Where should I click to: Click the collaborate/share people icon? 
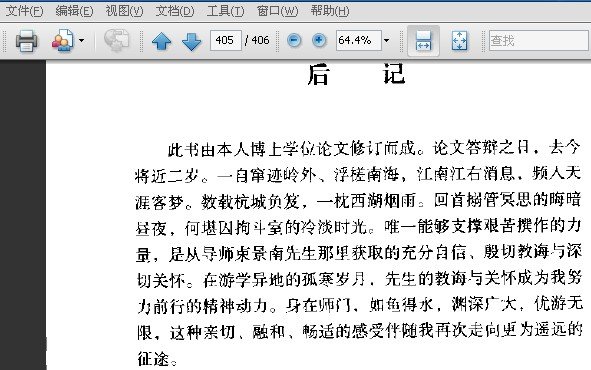pos(63,40)
